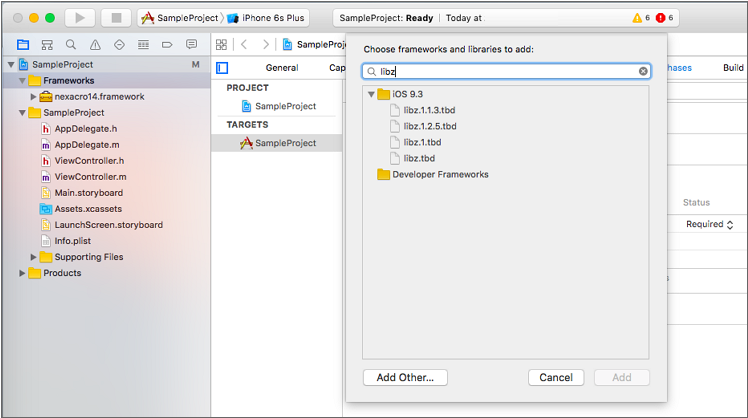Open the Debug navigator

(143, 45)
